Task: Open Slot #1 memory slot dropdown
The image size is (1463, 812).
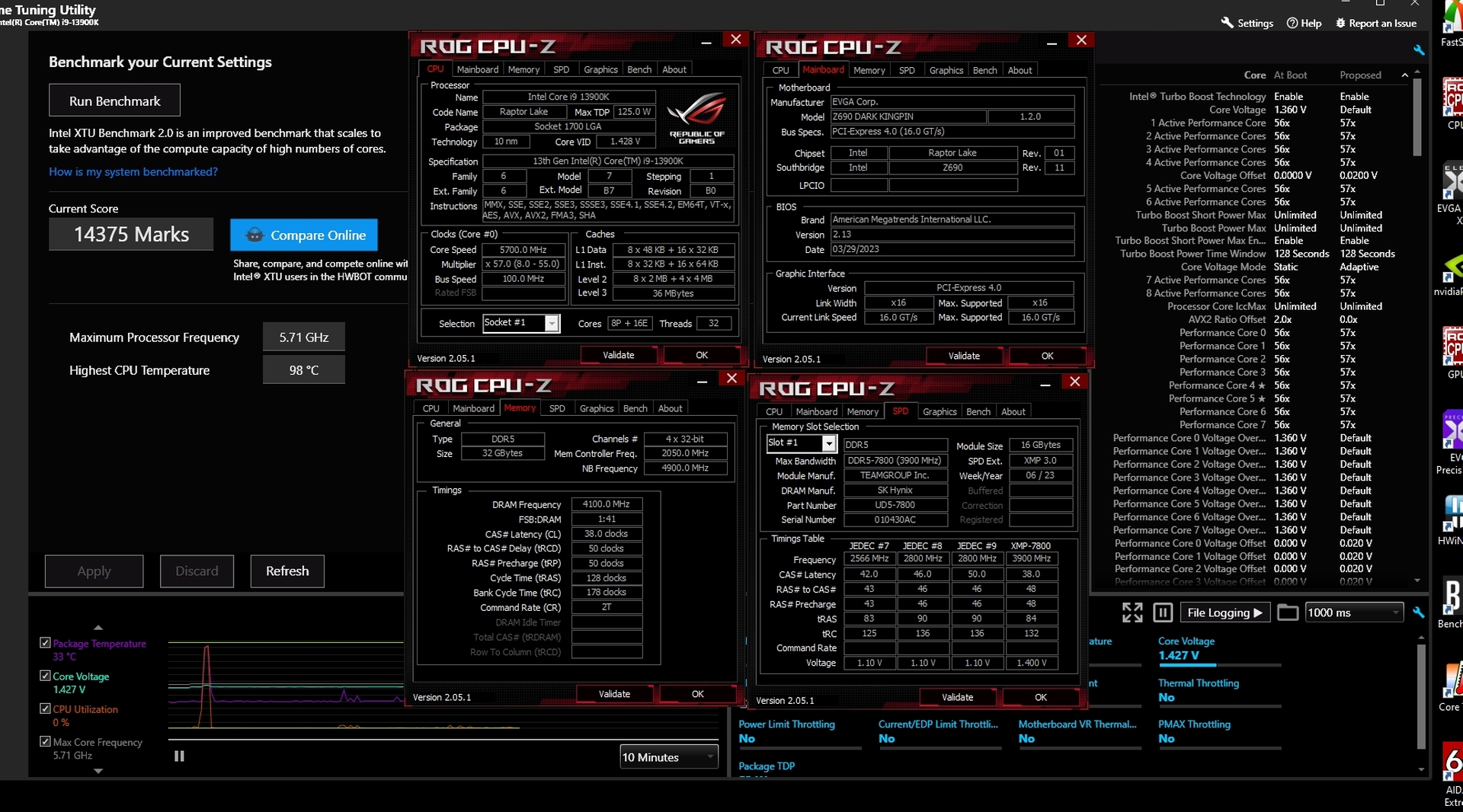Action: (802, 443)
